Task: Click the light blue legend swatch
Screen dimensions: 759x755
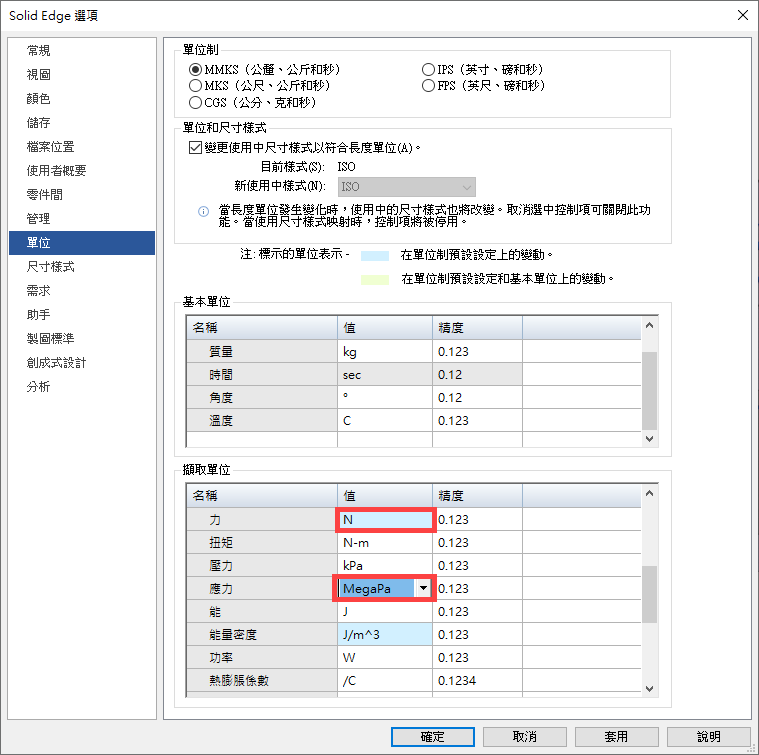Action: [375, 256]
